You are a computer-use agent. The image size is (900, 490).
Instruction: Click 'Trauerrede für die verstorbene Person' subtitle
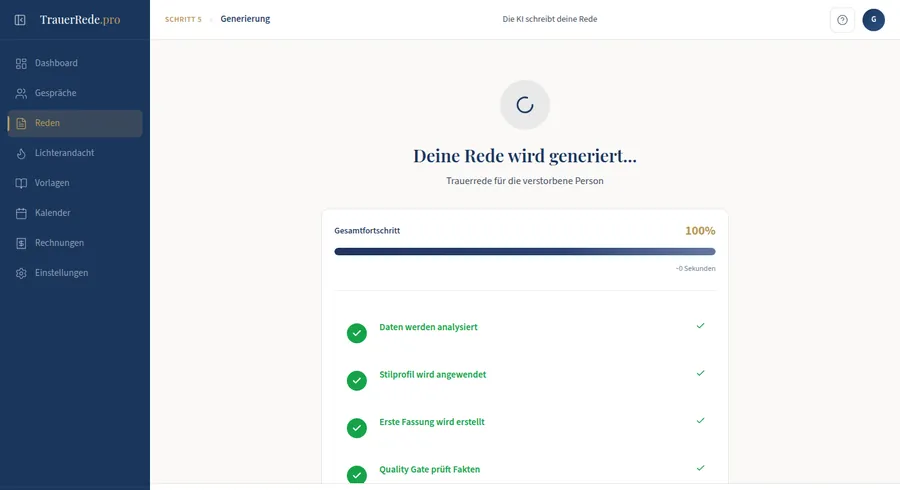(x=525, y=181)
